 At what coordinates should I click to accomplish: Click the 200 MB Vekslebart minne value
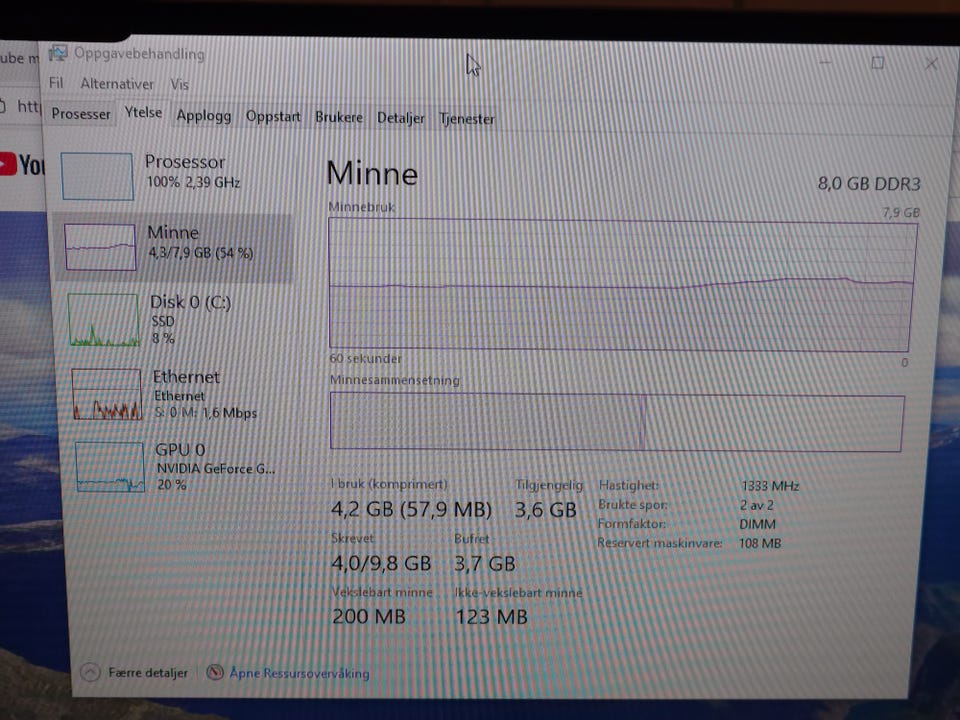[x=369, y=617]
